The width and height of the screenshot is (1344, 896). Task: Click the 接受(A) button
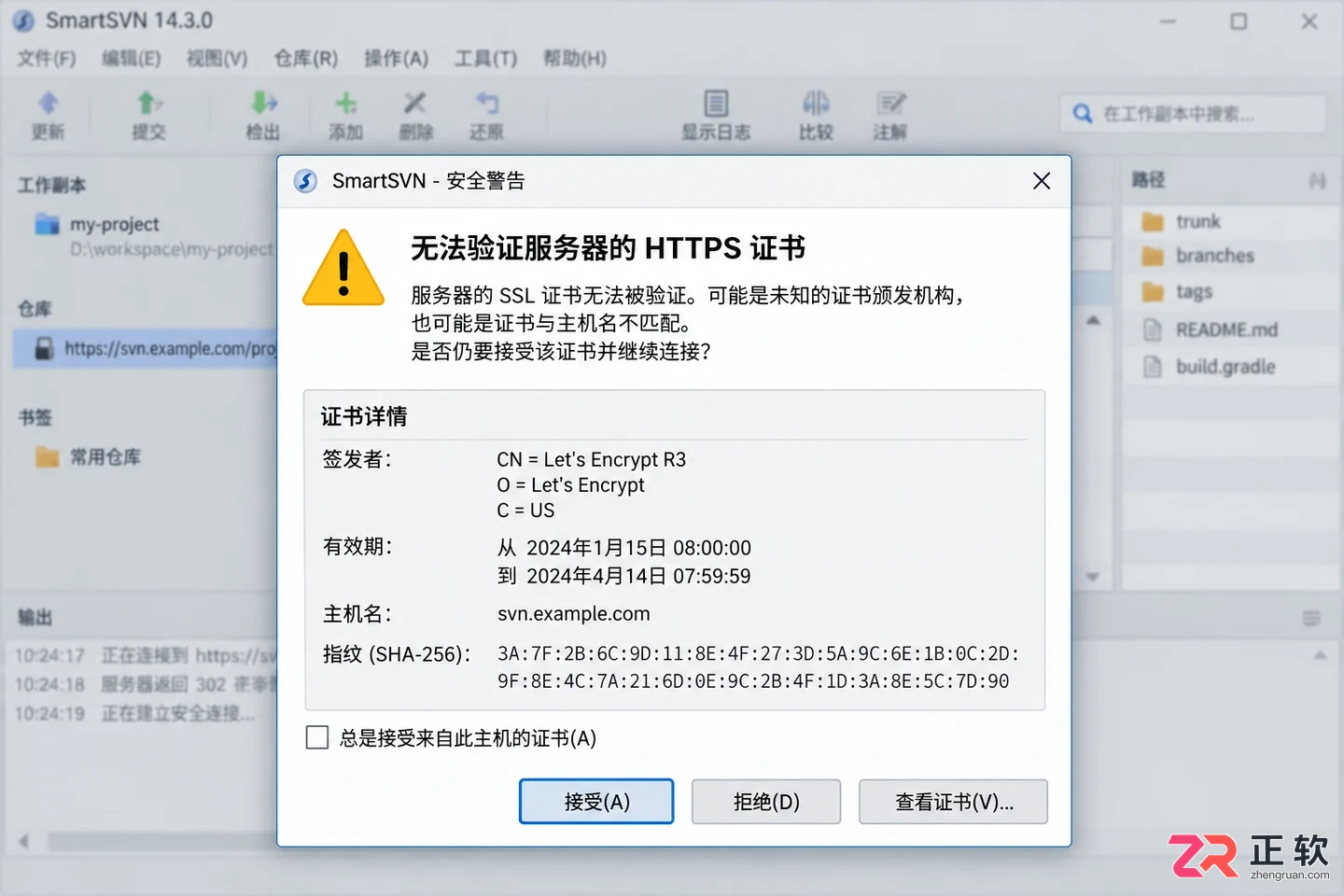pyautogui.click(x=596, y=802)
